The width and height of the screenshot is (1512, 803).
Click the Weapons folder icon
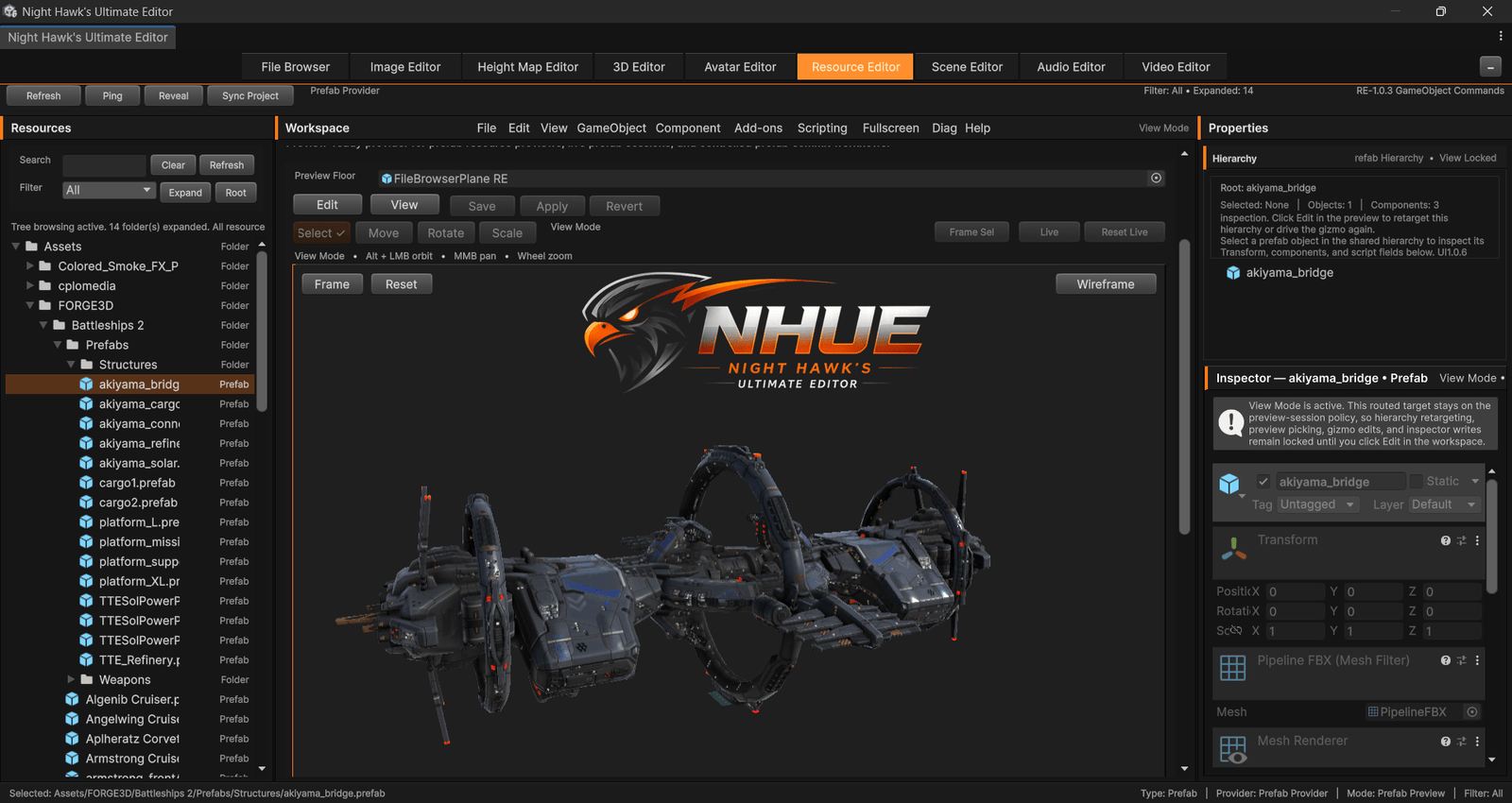pos(87,679)
